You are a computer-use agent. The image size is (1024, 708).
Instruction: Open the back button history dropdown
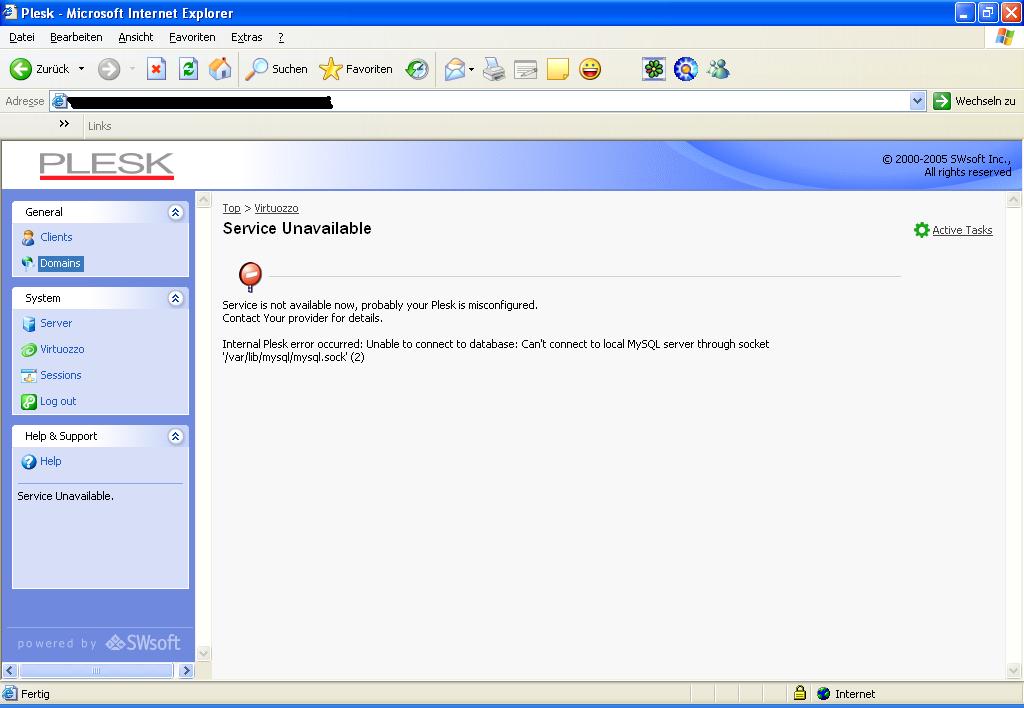click(82, 69)
